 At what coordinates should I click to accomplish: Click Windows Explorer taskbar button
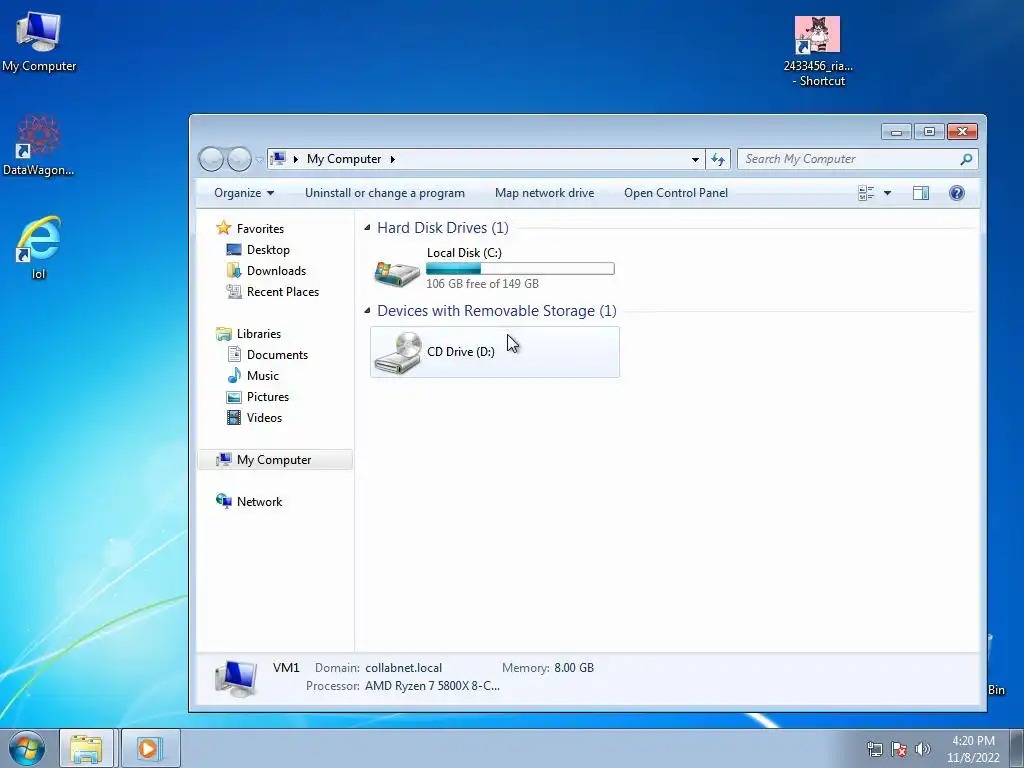point(87,748)
